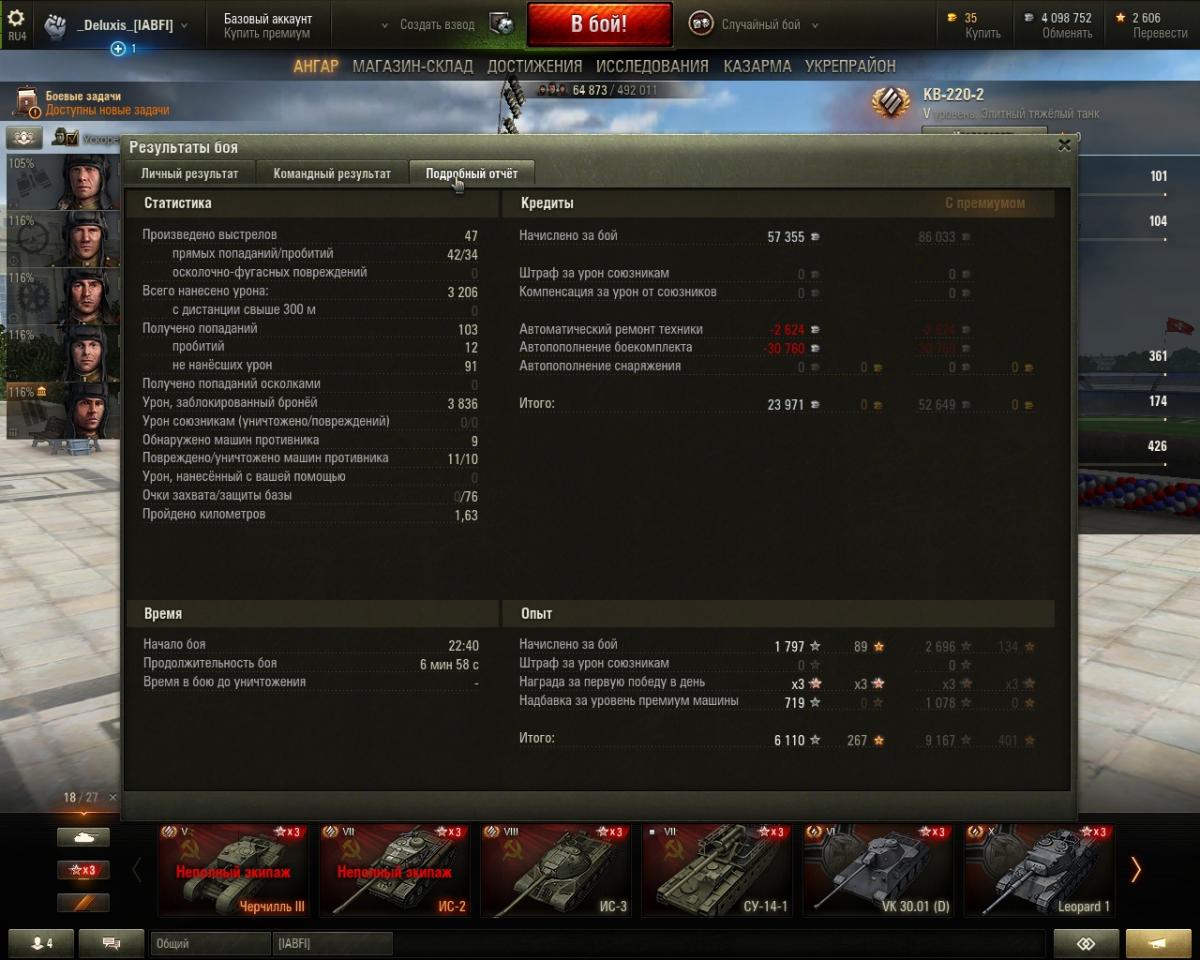Viewport: 1200px width, 960px height.
Task: Click the Боевые задачи scroll icon
Action: (x=27, y=102)
